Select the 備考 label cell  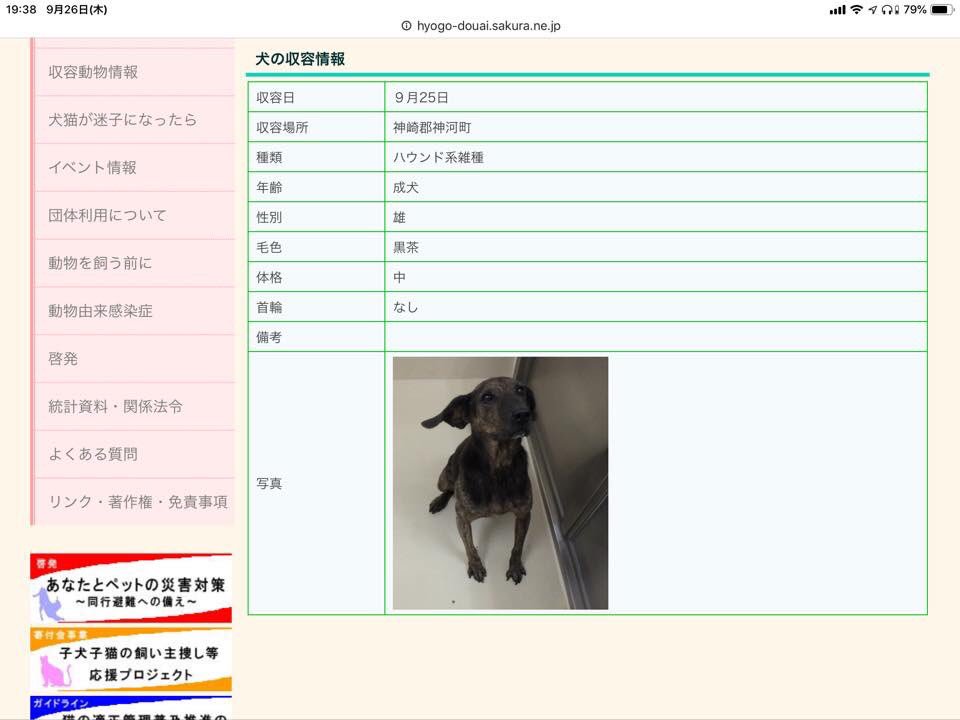316,337
